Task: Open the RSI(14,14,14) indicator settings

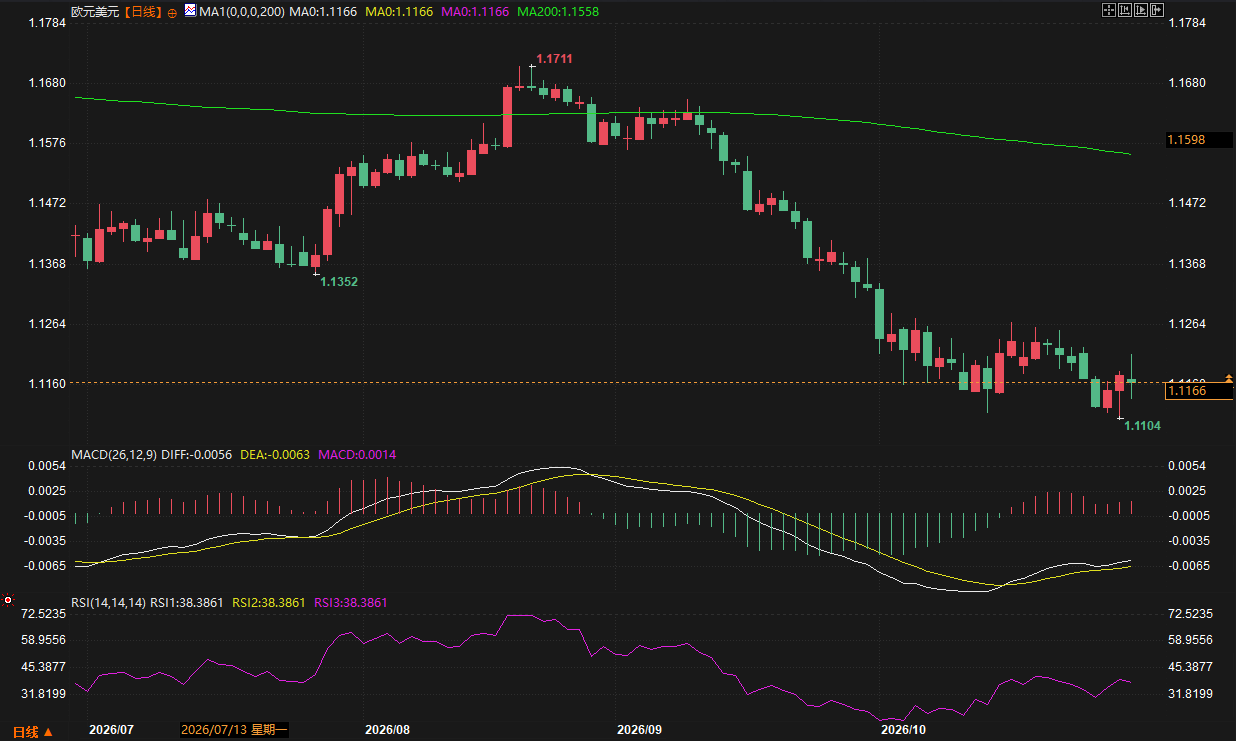Action: click(x=108, y=603)
